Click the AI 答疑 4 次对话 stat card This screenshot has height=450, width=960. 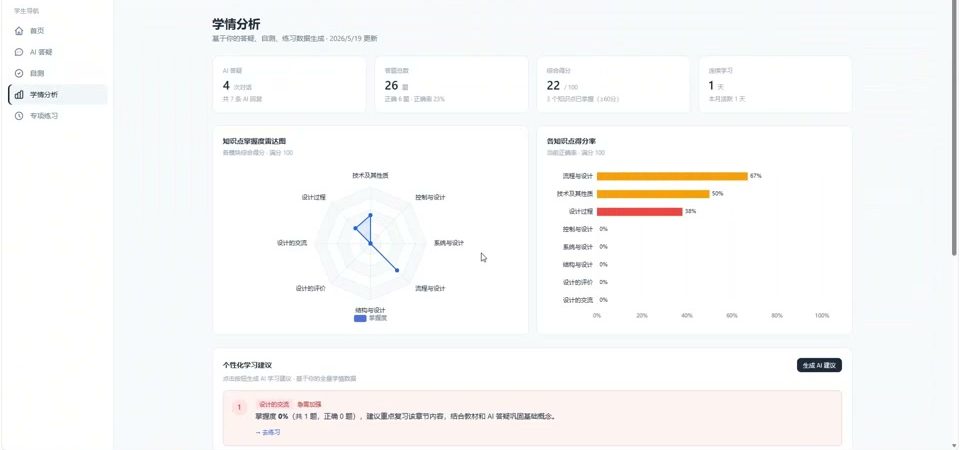[x=289, y=84]
